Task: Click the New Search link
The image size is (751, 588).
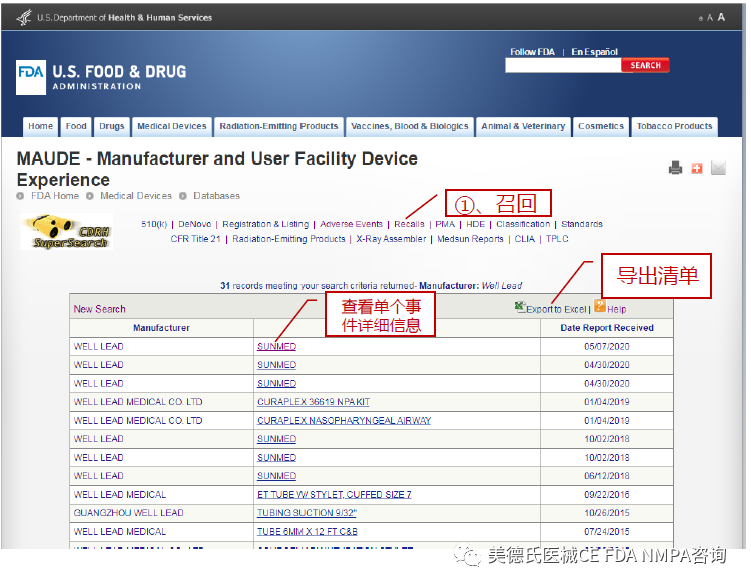Action: (x=100, y=309)
